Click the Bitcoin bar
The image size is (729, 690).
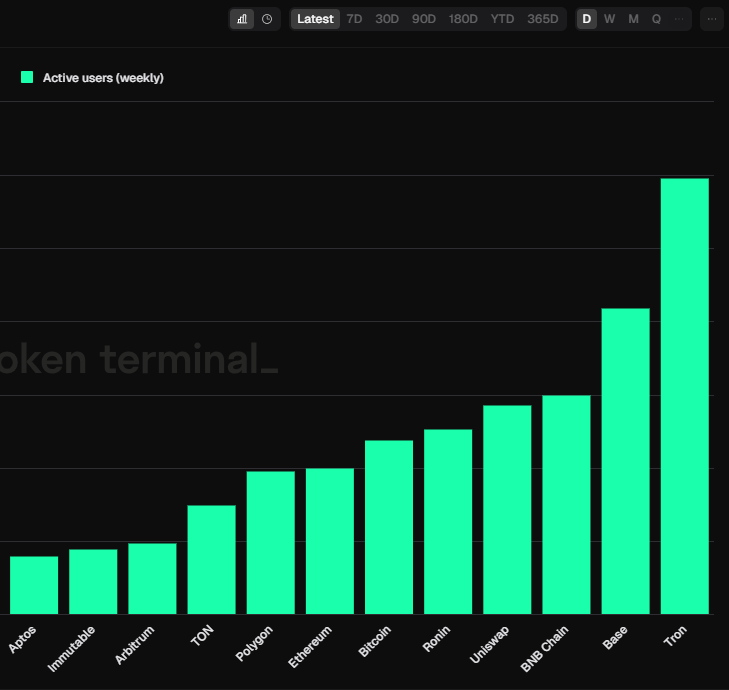pyautogui.click(x=389, y=527)
